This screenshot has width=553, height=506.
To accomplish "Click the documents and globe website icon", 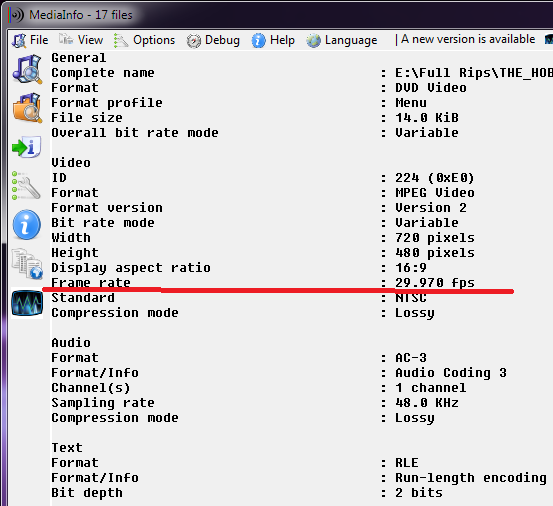I will 27,263.
